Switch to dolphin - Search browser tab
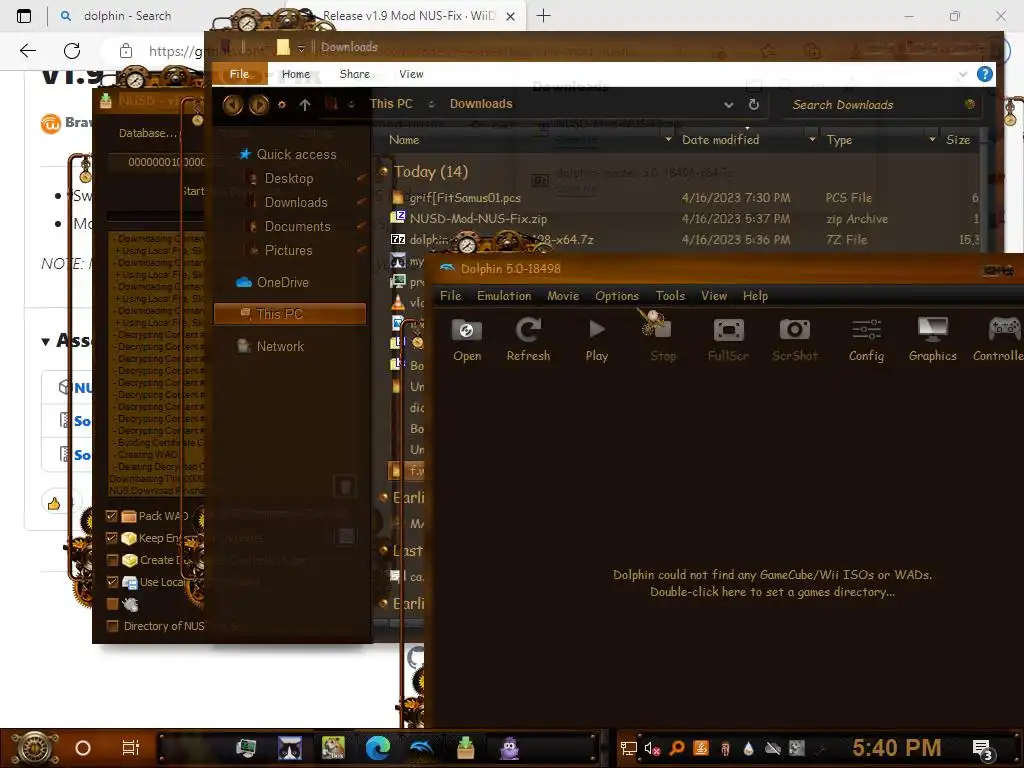 127,16
